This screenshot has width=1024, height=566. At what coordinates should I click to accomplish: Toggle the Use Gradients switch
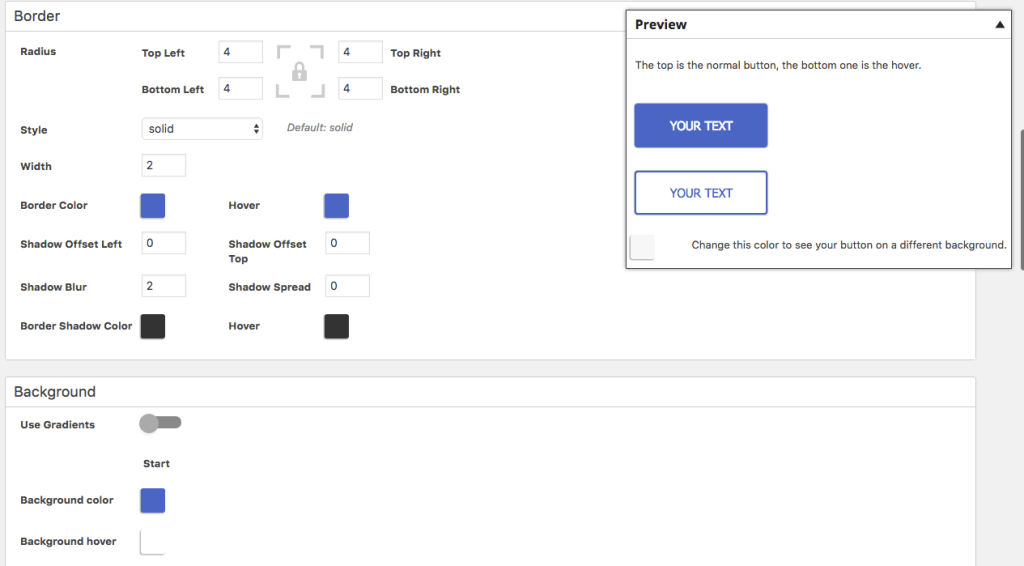pos(160,423)
